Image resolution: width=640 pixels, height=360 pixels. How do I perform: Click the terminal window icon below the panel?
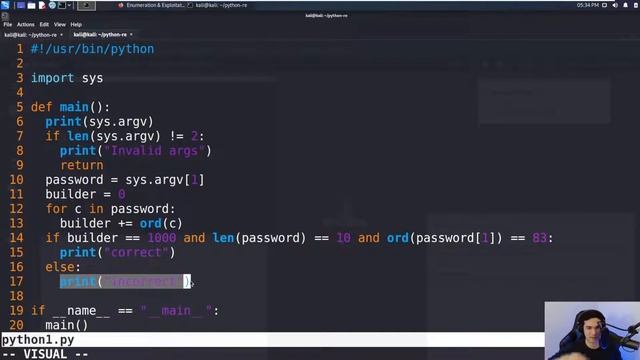5,16
